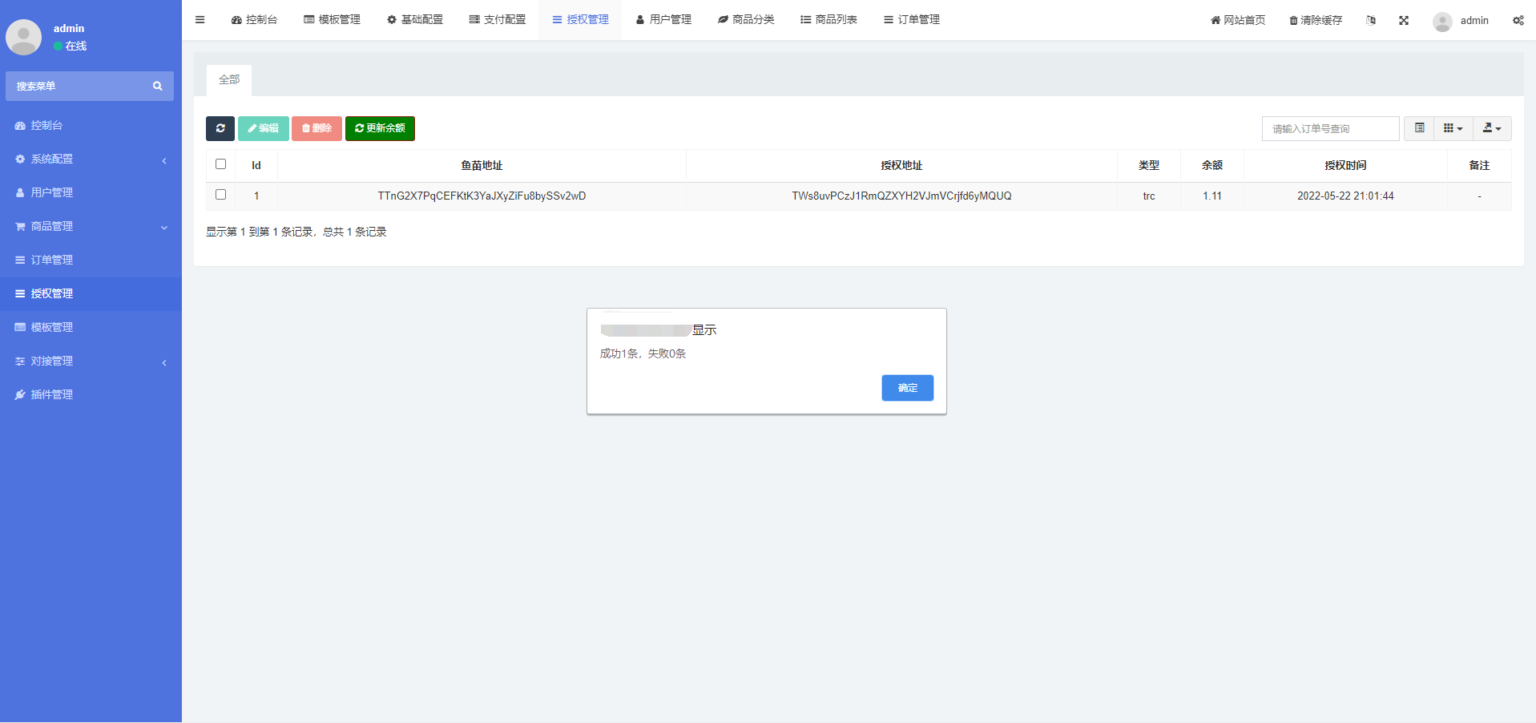Image resolution: width=1536 pixels, height=723 pixels.
Task: Open the column visibility grid dropdown
Action: (1452, 128)
